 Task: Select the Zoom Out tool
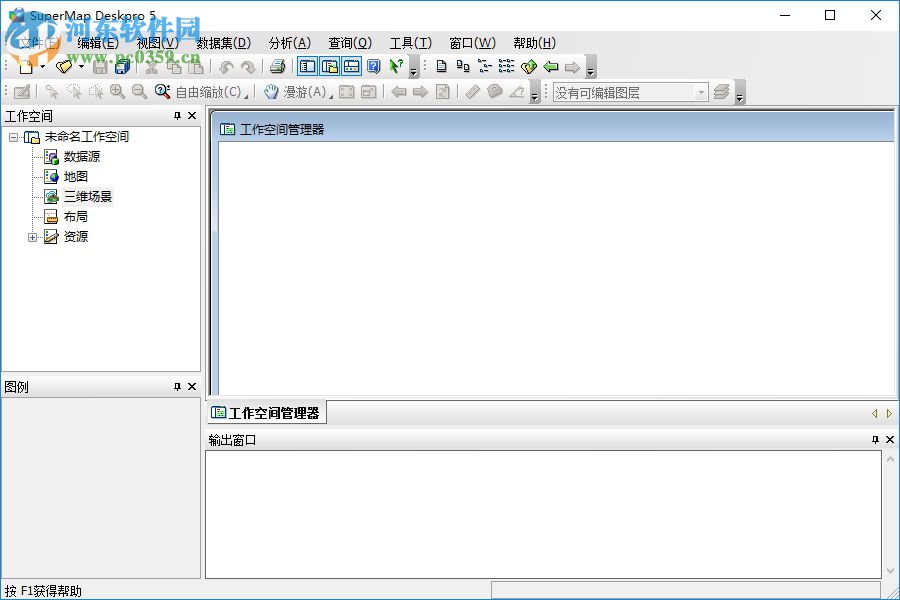coord(137,91)
